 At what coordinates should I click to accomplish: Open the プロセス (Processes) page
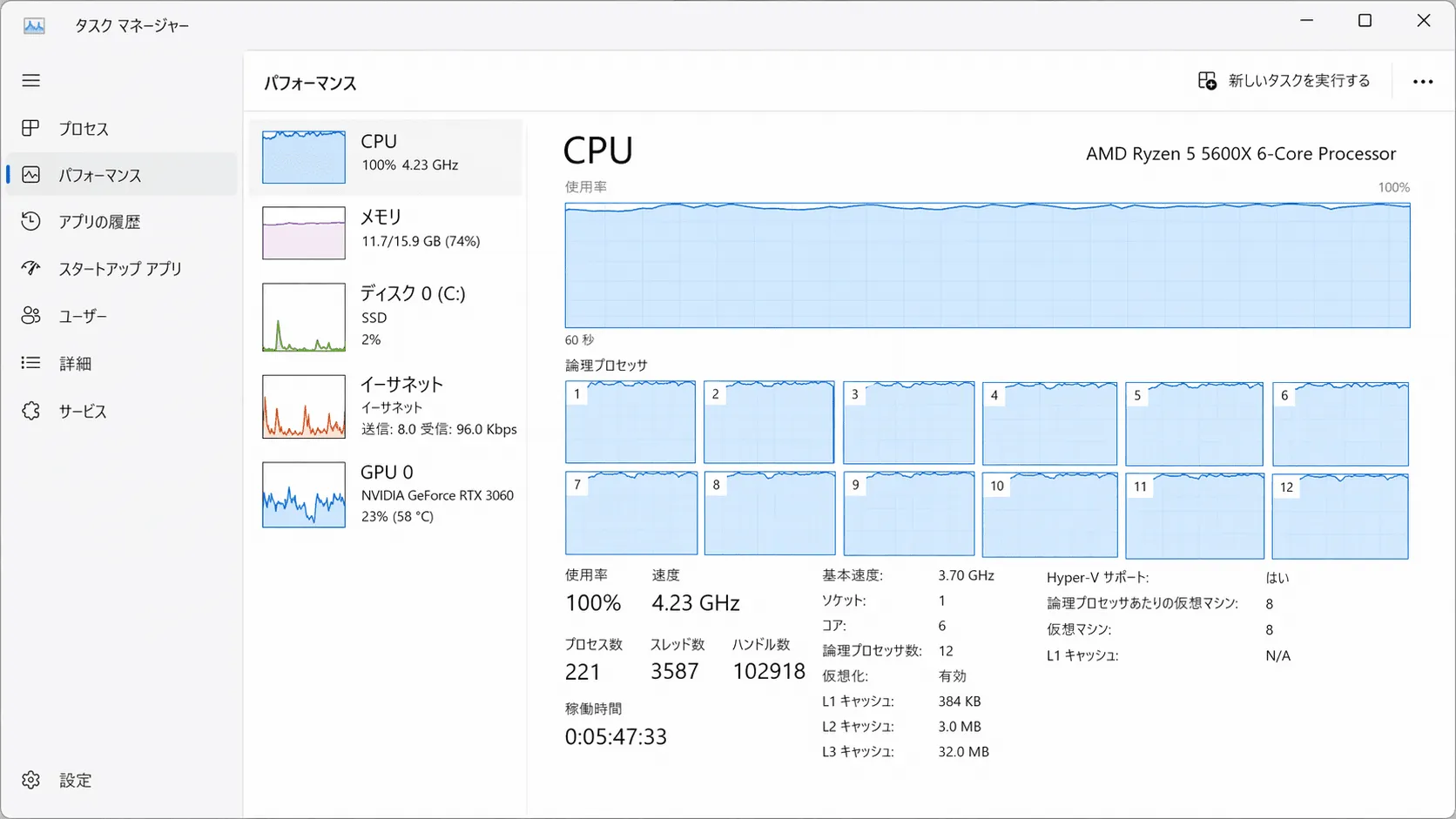84,128
